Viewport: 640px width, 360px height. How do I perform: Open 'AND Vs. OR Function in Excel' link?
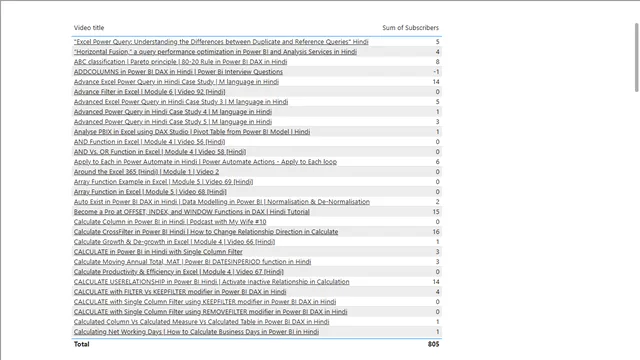click(160, 152)
